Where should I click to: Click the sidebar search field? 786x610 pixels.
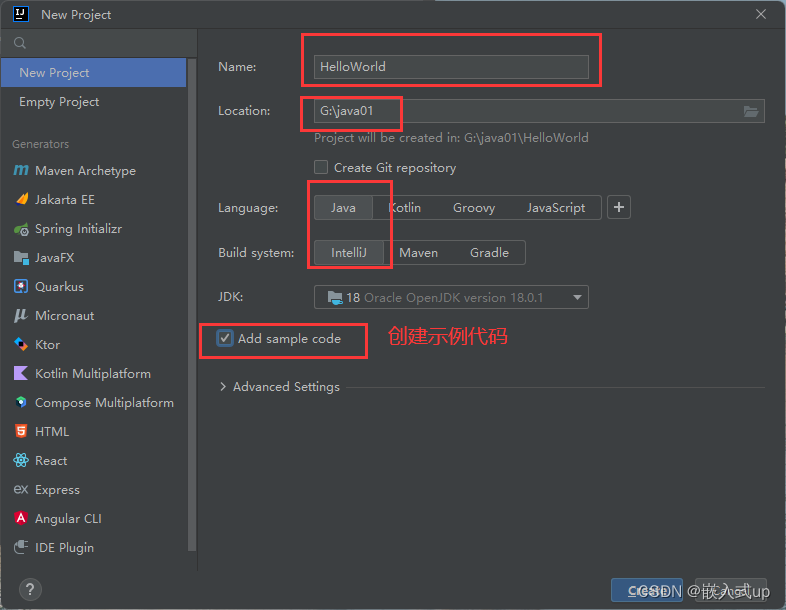(x=99, y=43)
